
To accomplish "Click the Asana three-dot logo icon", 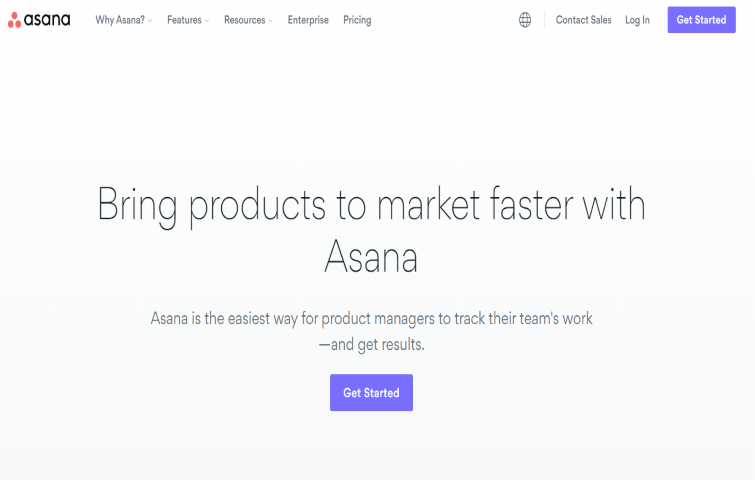I will point(14,20).
